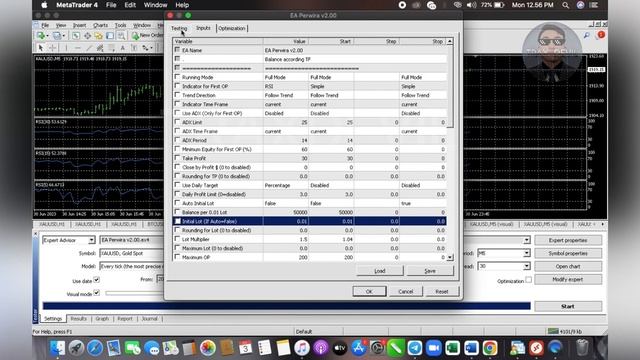Viewport: 640px width, 360px height.
Task: Click the Lot Multiplier value cell 1.5
Action: [x=286, y=239]
